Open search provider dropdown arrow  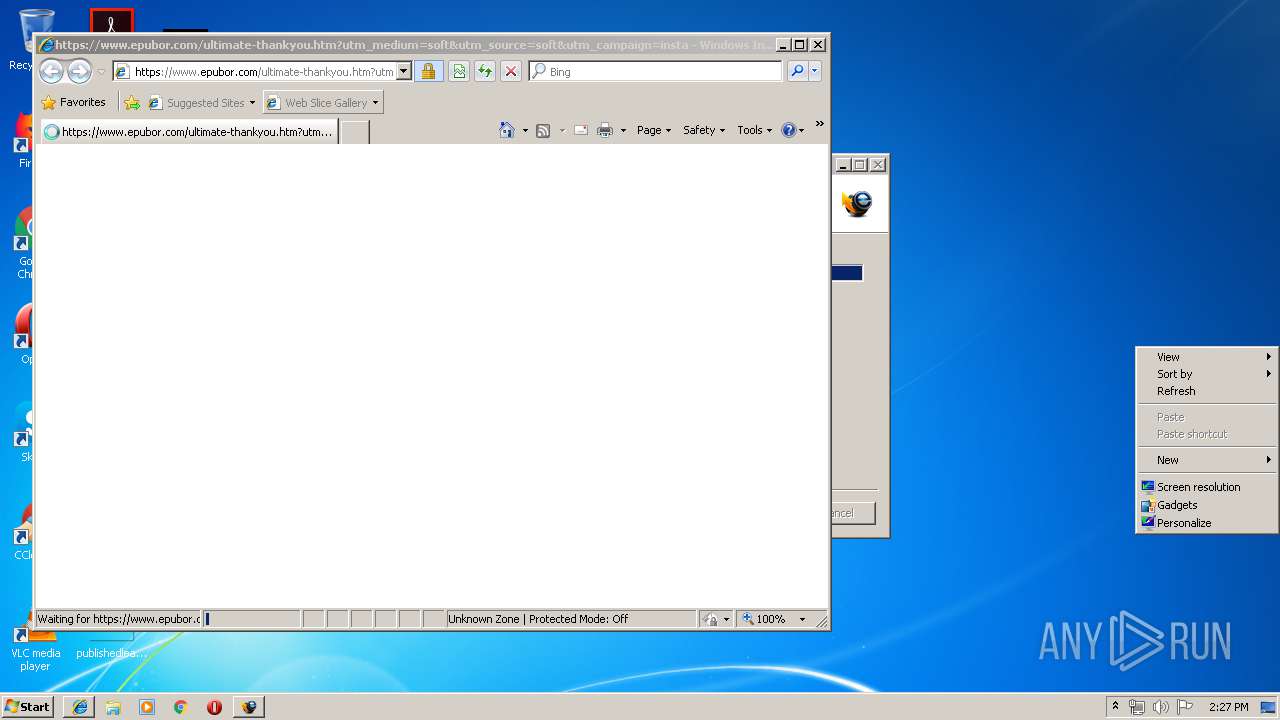[x=815, y=71]
